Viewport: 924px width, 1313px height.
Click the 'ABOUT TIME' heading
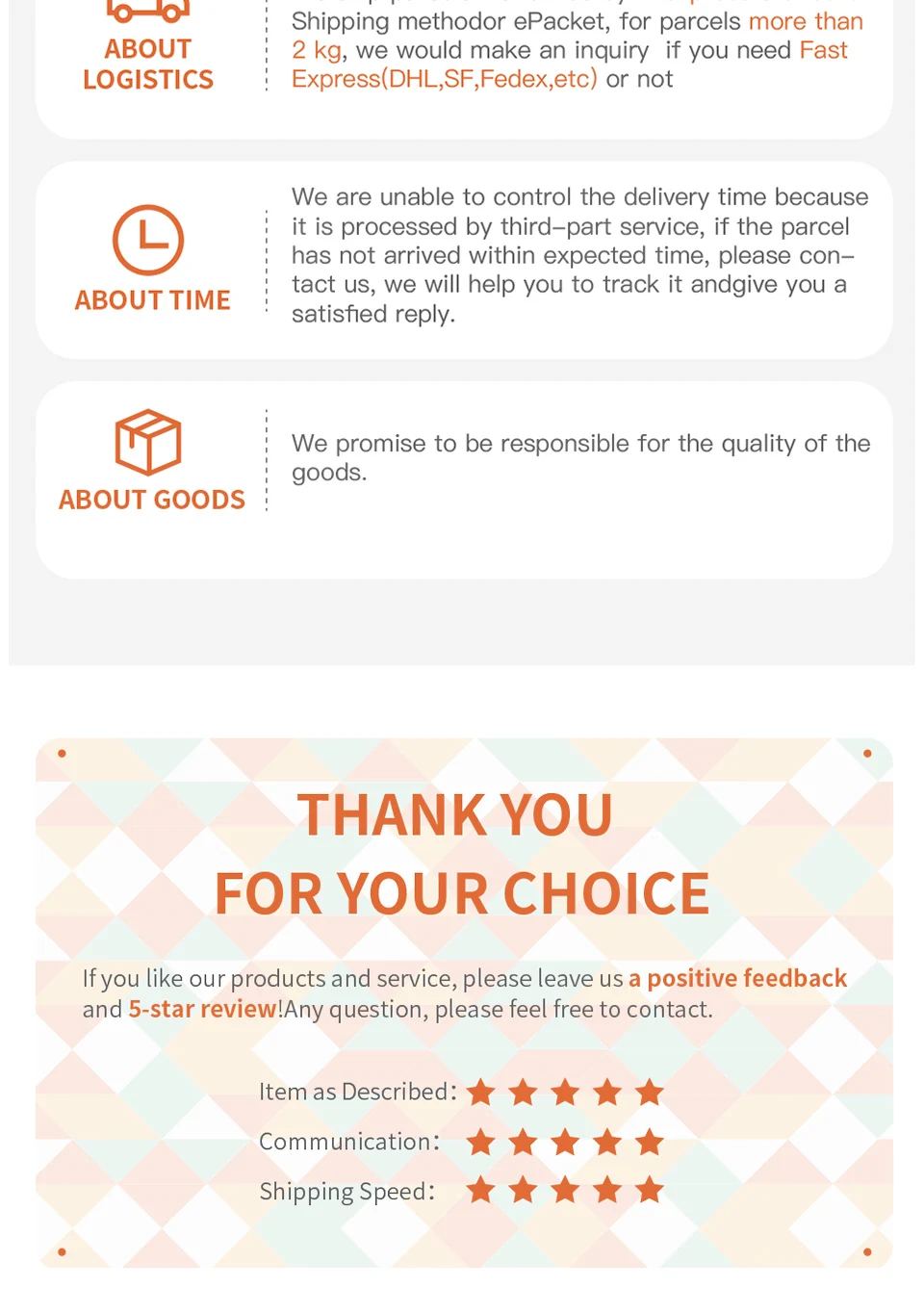coord(153,300)
